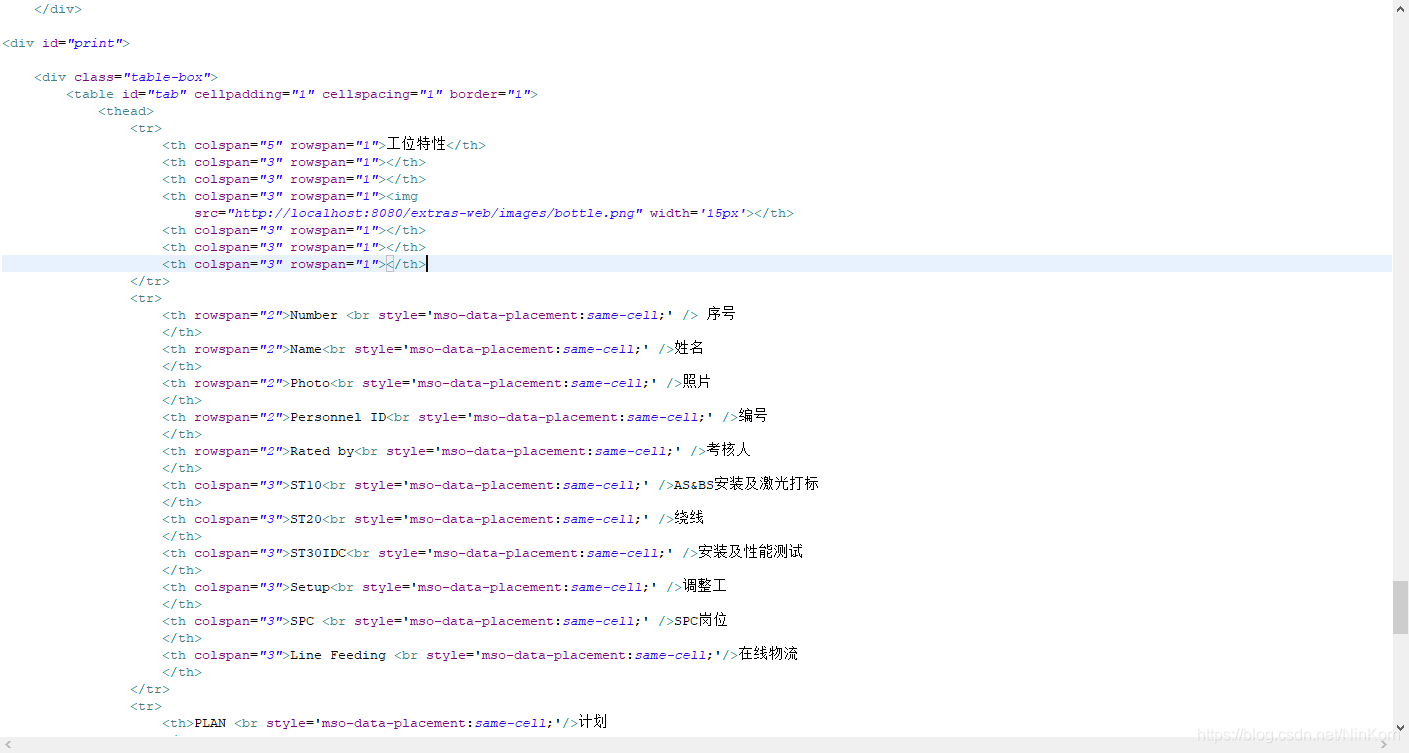Click the text AS&BS安装及激光打标
The image size is (1409, 753).
coord(746,484)
